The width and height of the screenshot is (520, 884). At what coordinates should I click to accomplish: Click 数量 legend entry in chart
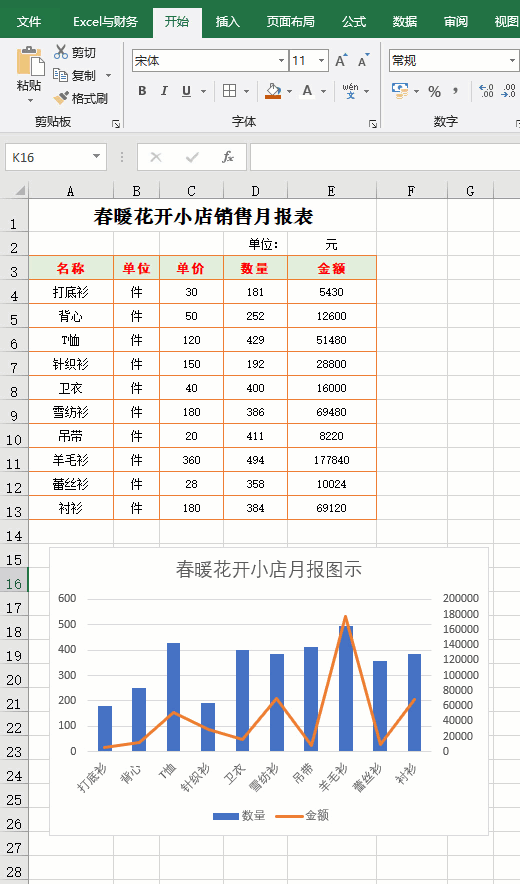click(239, 815)
